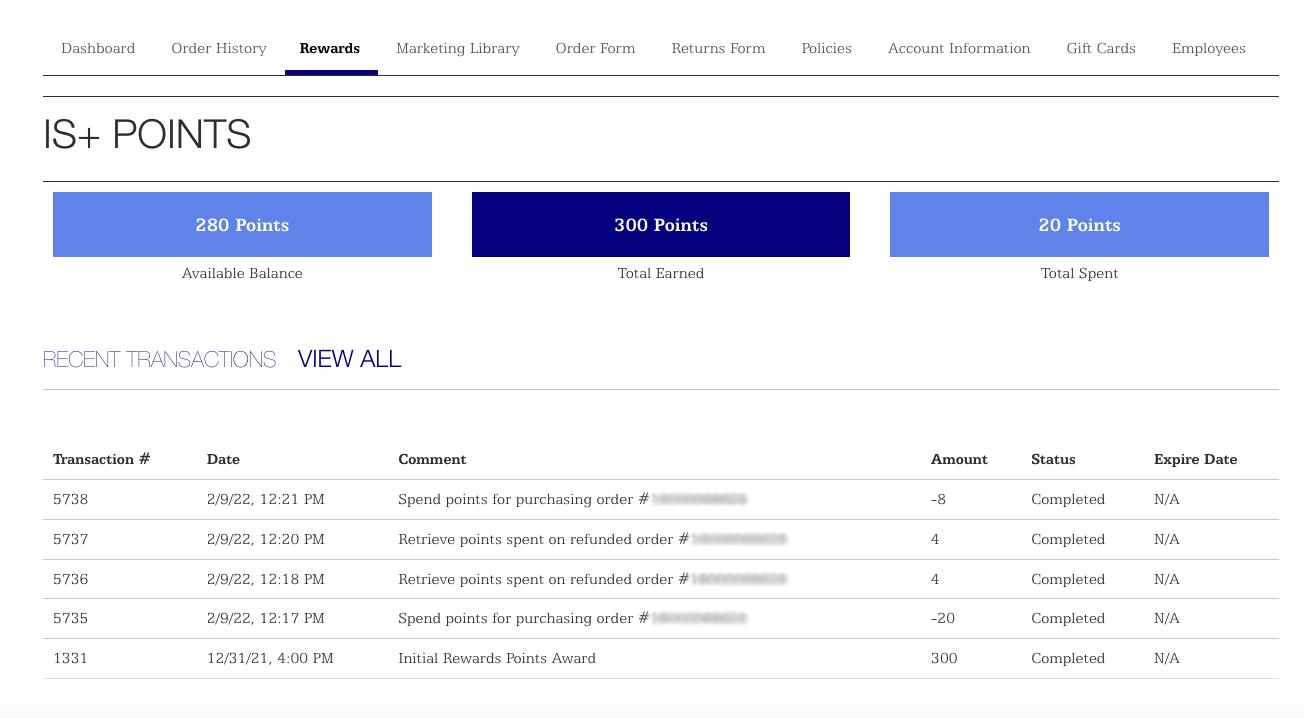
Task: Select the 20 Points Total Spent card
Action: tap(1079, 224)
